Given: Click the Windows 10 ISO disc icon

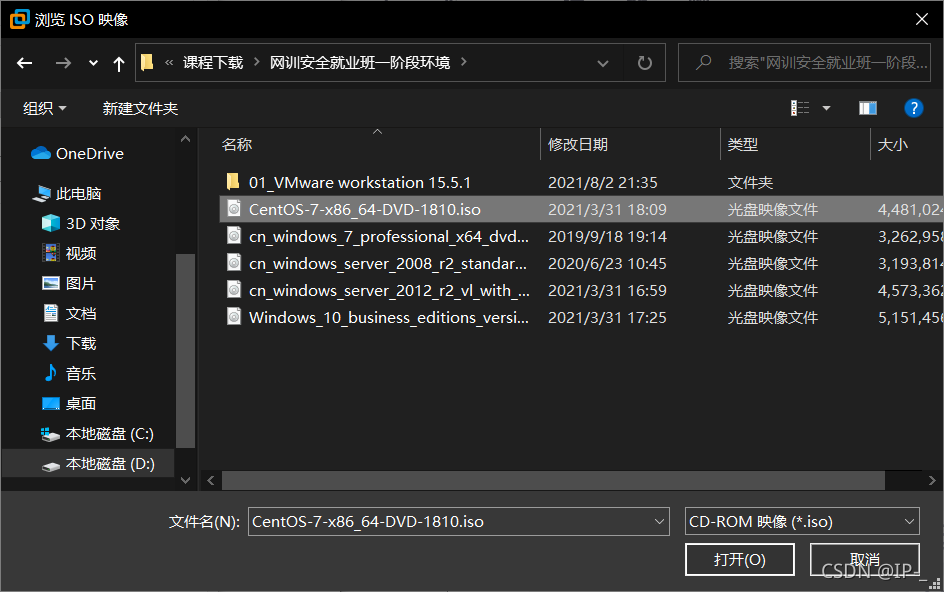Looking at the screenshot, I should 234,317.
